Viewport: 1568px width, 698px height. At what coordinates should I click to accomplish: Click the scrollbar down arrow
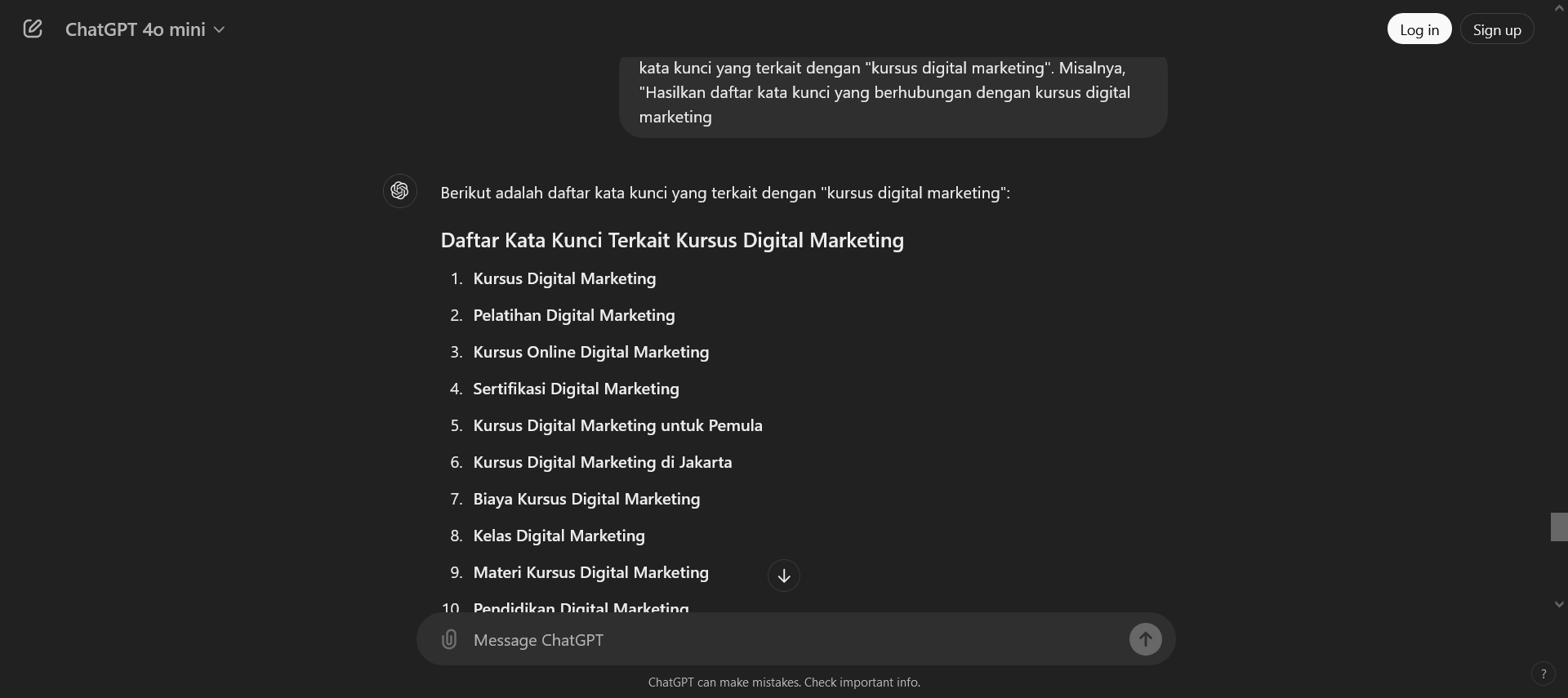click(1559, 604)
